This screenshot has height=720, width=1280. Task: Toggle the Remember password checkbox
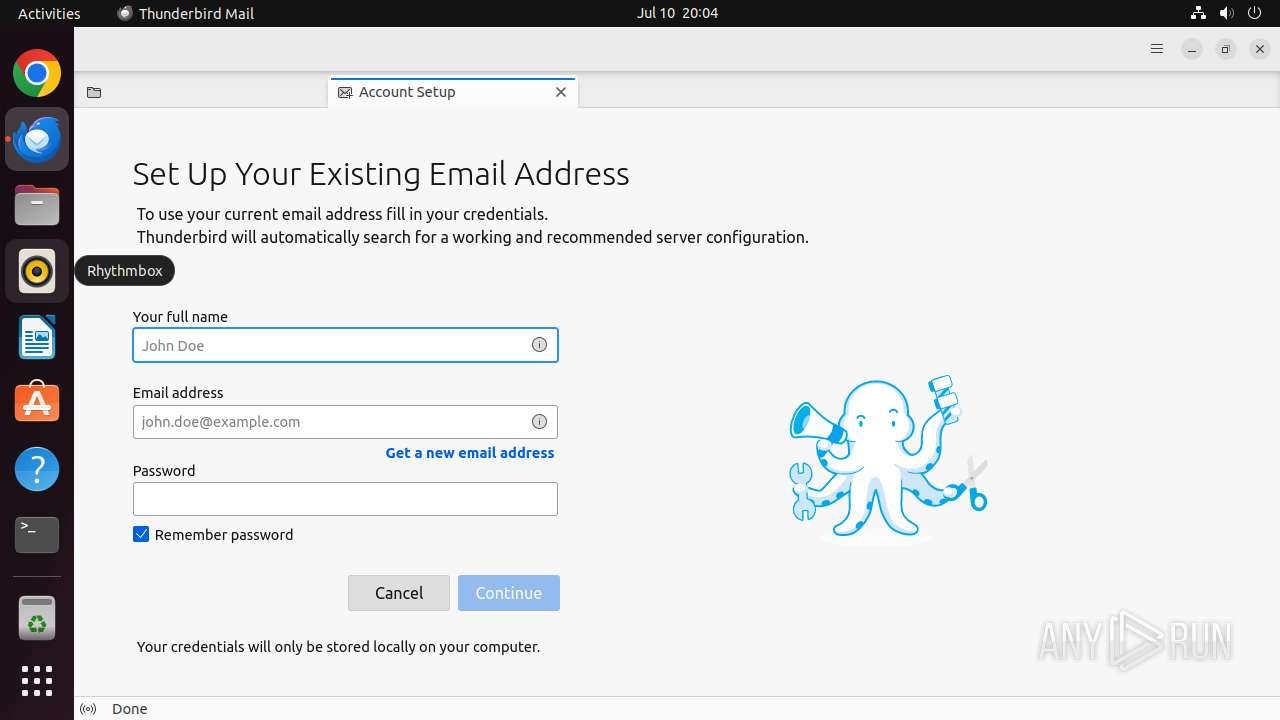point(141,534)
